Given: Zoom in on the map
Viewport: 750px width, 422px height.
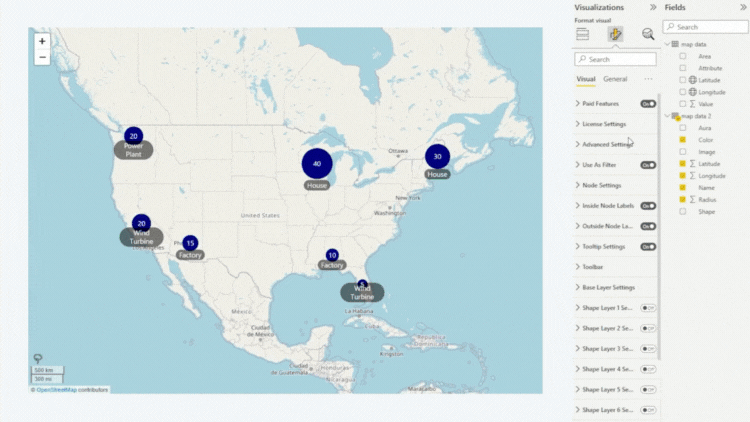Looking at the screenshot, I should click(x=42, y=42).
